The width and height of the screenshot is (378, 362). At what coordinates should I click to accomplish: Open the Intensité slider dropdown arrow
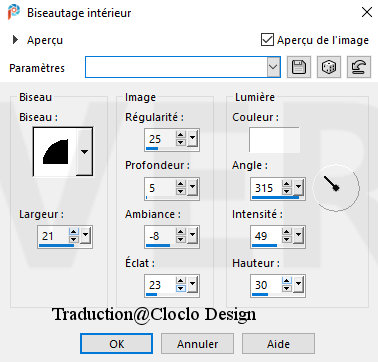[x=298, y=235]
